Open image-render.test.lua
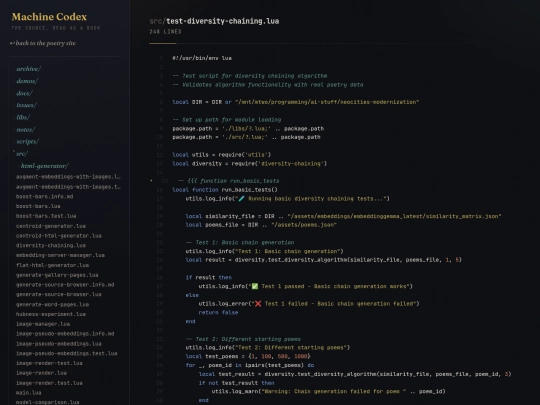This screenshot has height=405, width=540. click(x=49, y=383)
